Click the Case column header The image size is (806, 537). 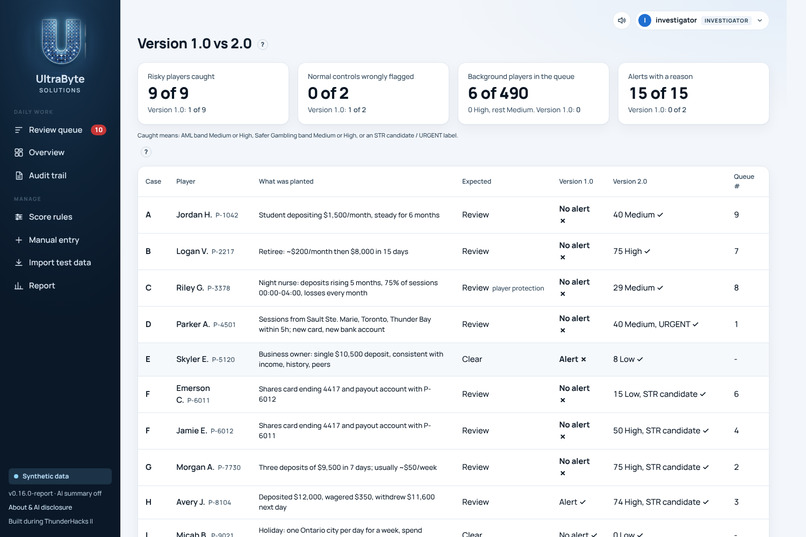(x=153, y=181)
